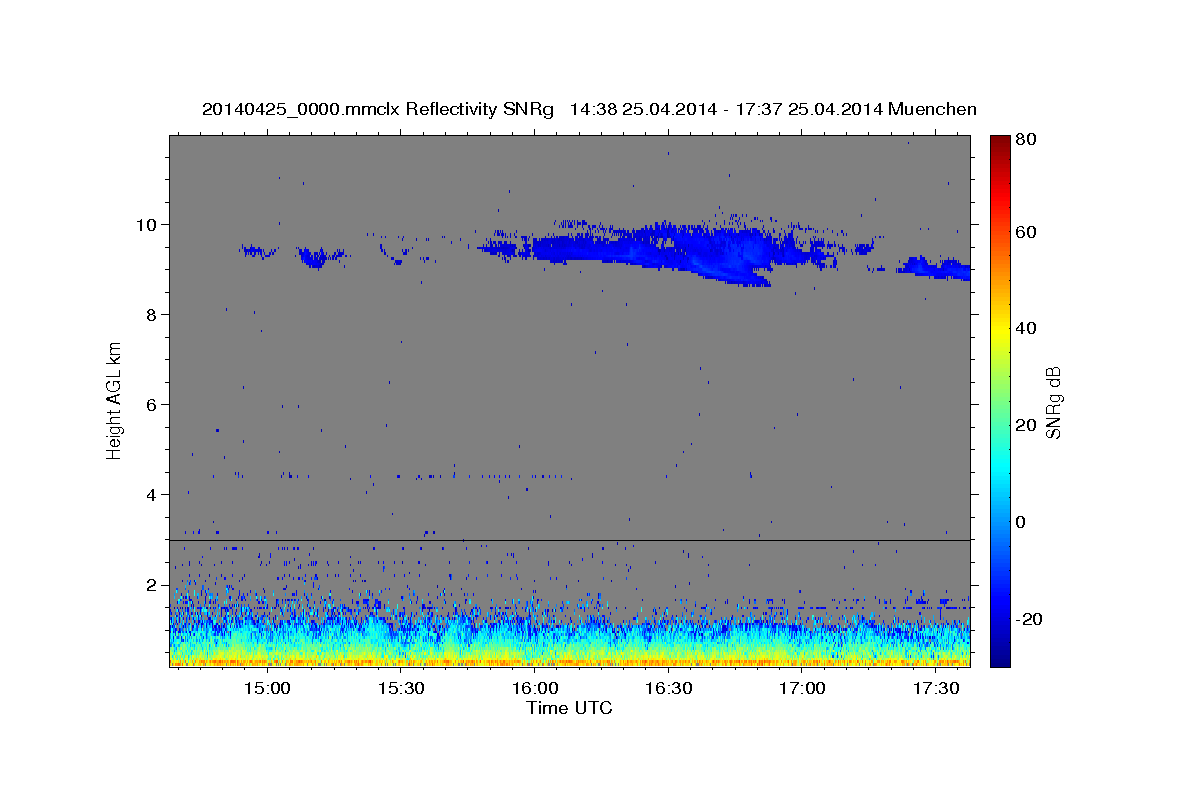The width and height of the screenshot is (1200, 800).
Task: Click the 17:30 time tick label
Action: pos(936,689)
